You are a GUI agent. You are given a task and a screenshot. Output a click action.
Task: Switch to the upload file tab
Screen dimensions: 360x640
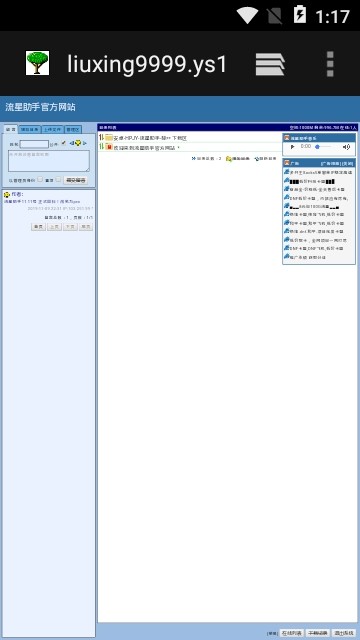[x=53, y=129]
